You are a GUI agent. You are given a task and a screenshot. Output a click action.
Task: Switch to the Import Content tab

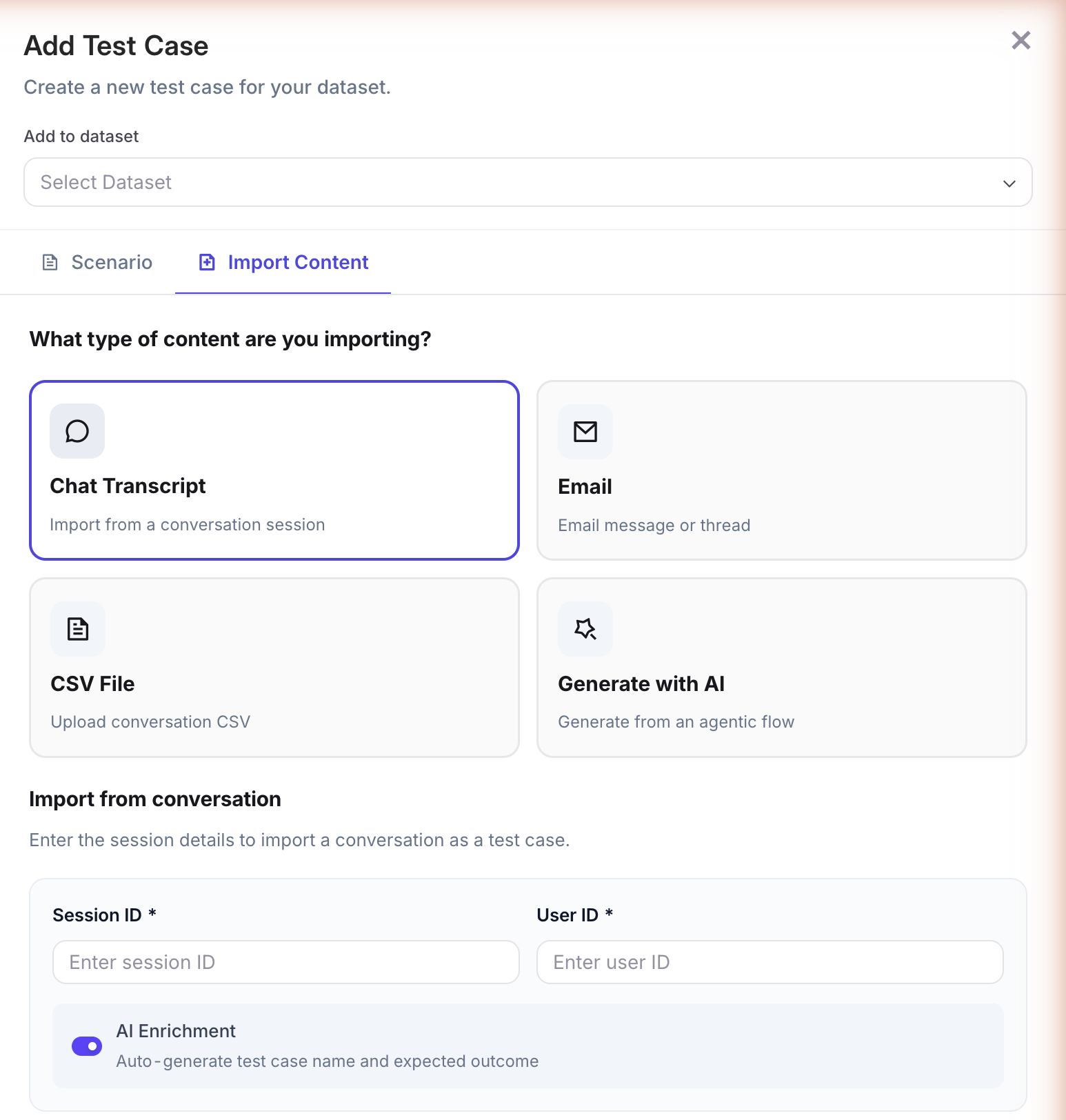(283, 262)
